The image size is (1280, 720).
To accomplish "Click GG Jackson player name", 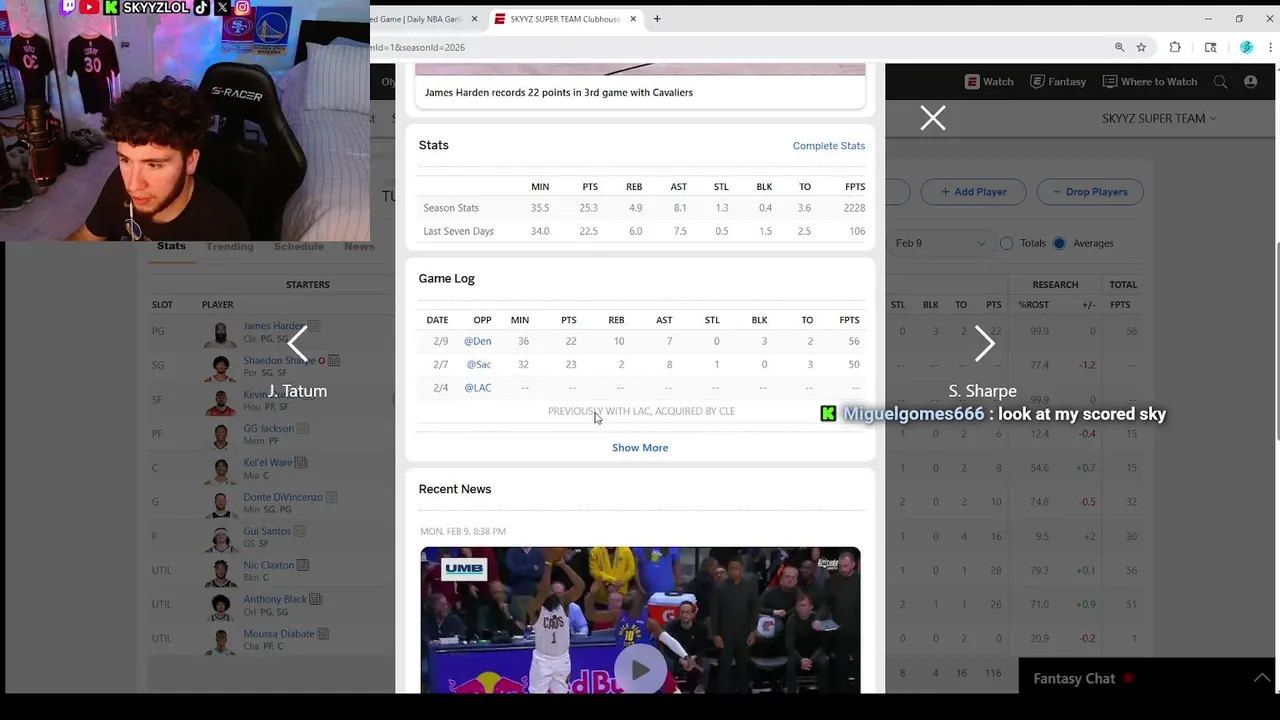I will [x=268, y=428].
